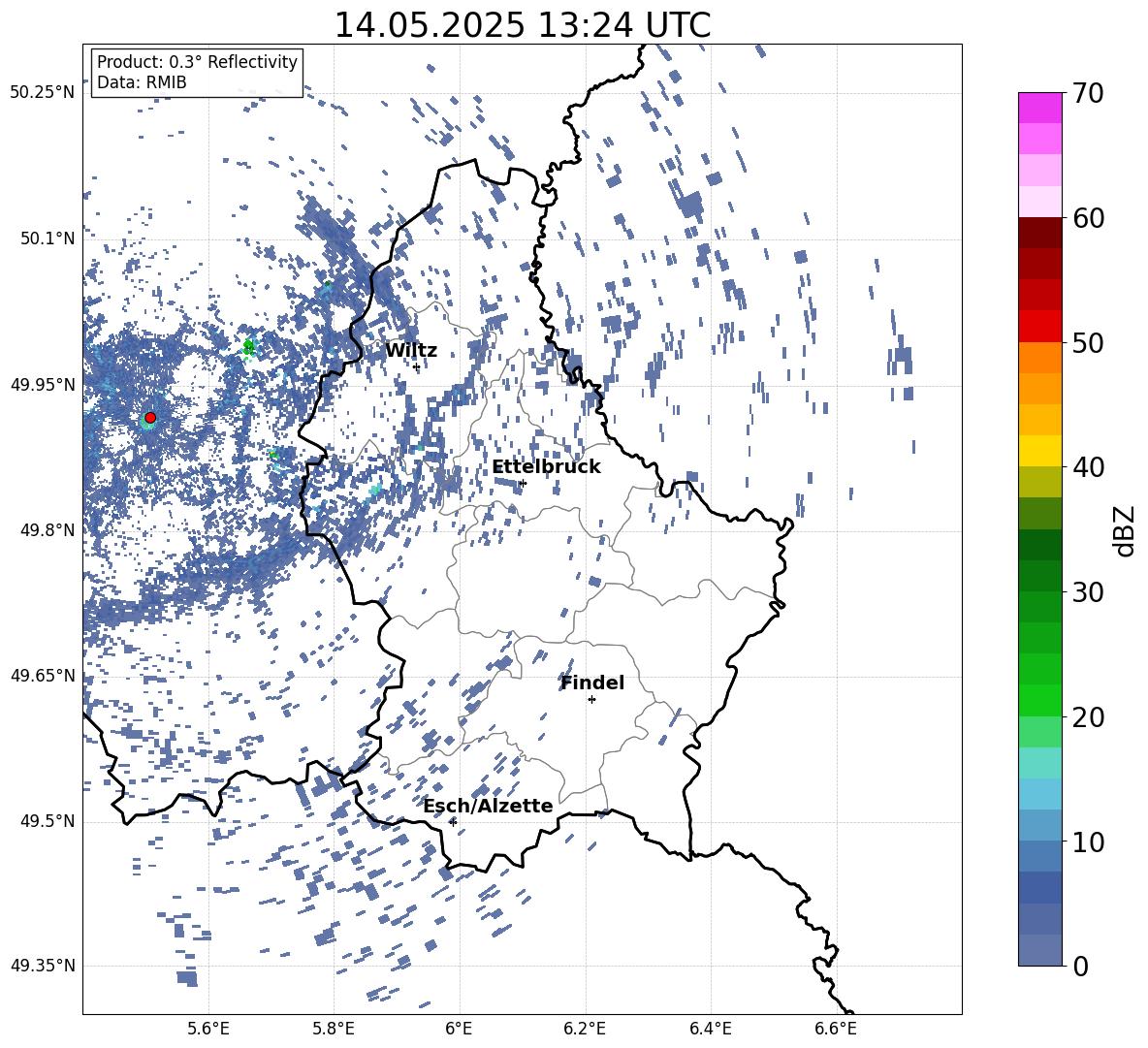The image size is (1148, 1048).
Task: Click the Ettelbruck city label
Action: tap(546, 467)
